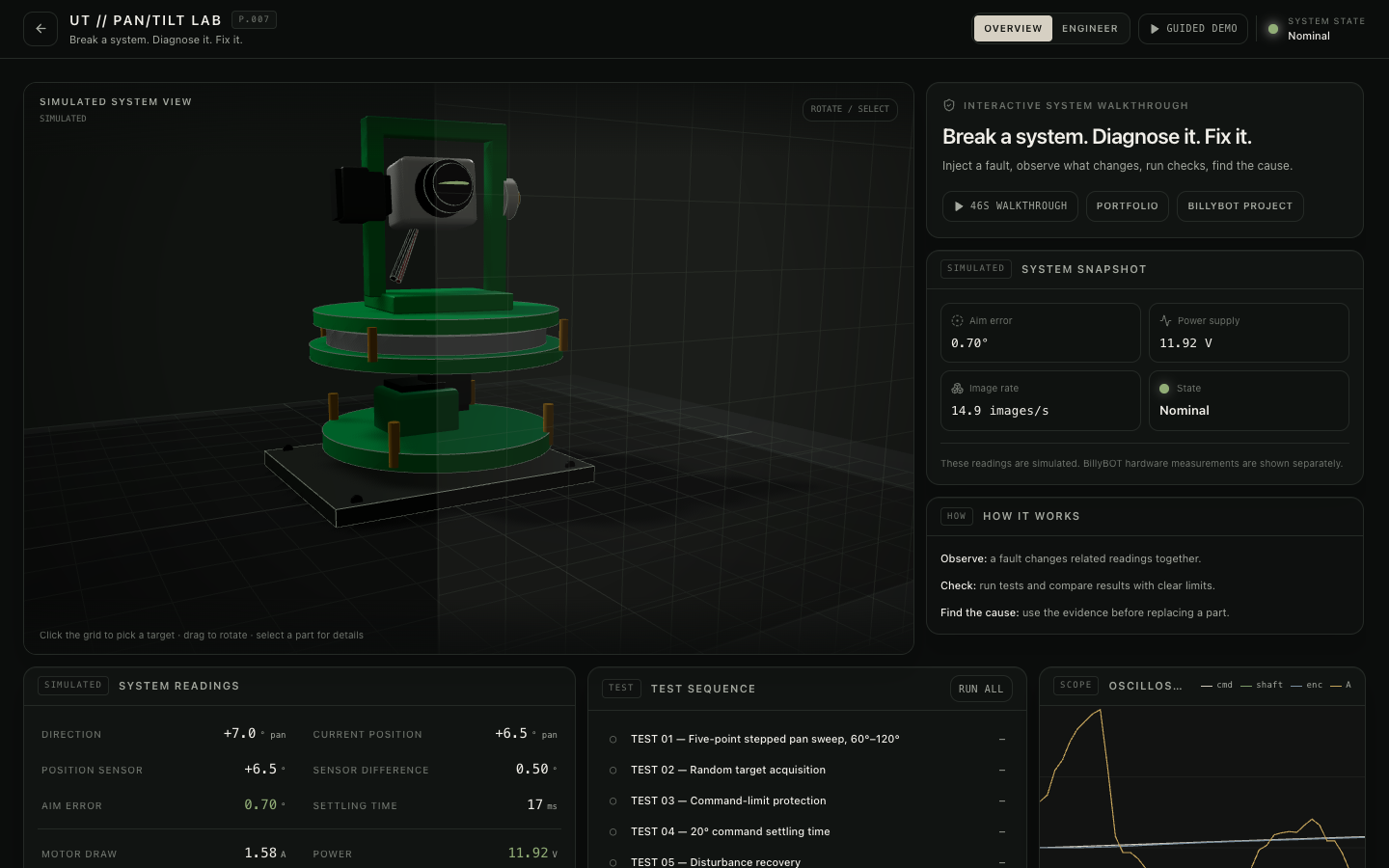Select the TEST 04 circle marker

pyautogui.click(x=613, y=832)
